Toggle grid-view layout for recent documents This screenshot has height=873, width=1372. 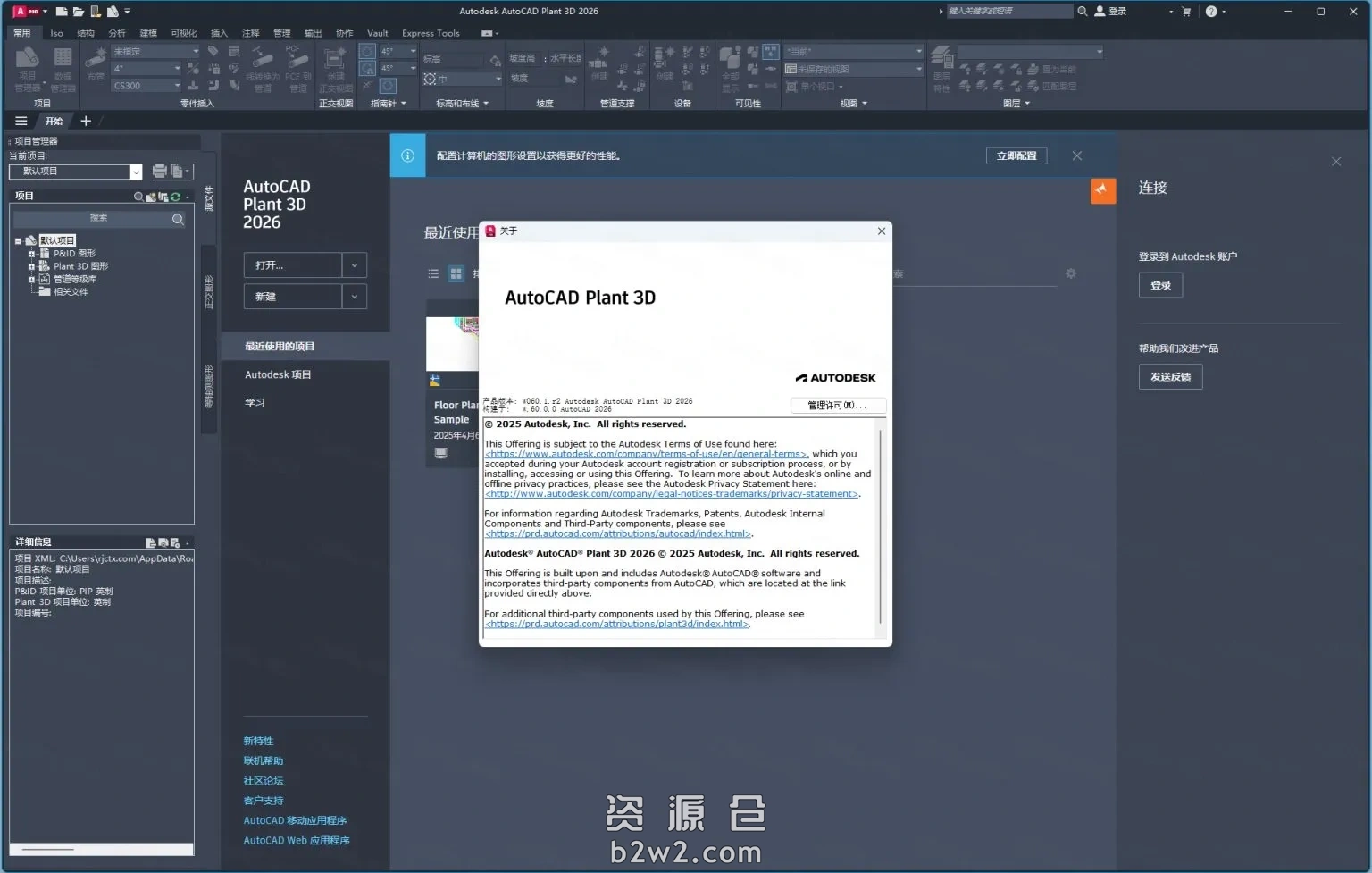pos(454,274)
